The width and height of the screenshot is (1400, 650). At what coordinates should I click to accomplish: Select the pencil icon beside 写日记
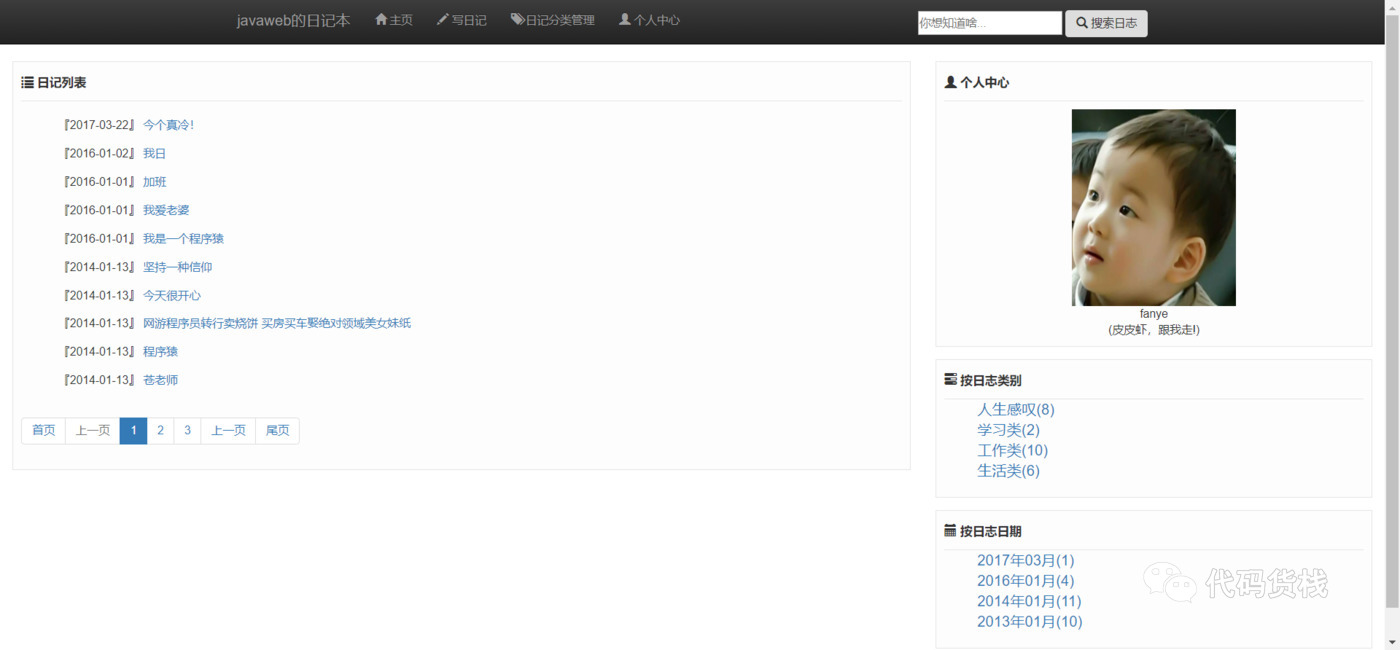click(x=441, y=18)
